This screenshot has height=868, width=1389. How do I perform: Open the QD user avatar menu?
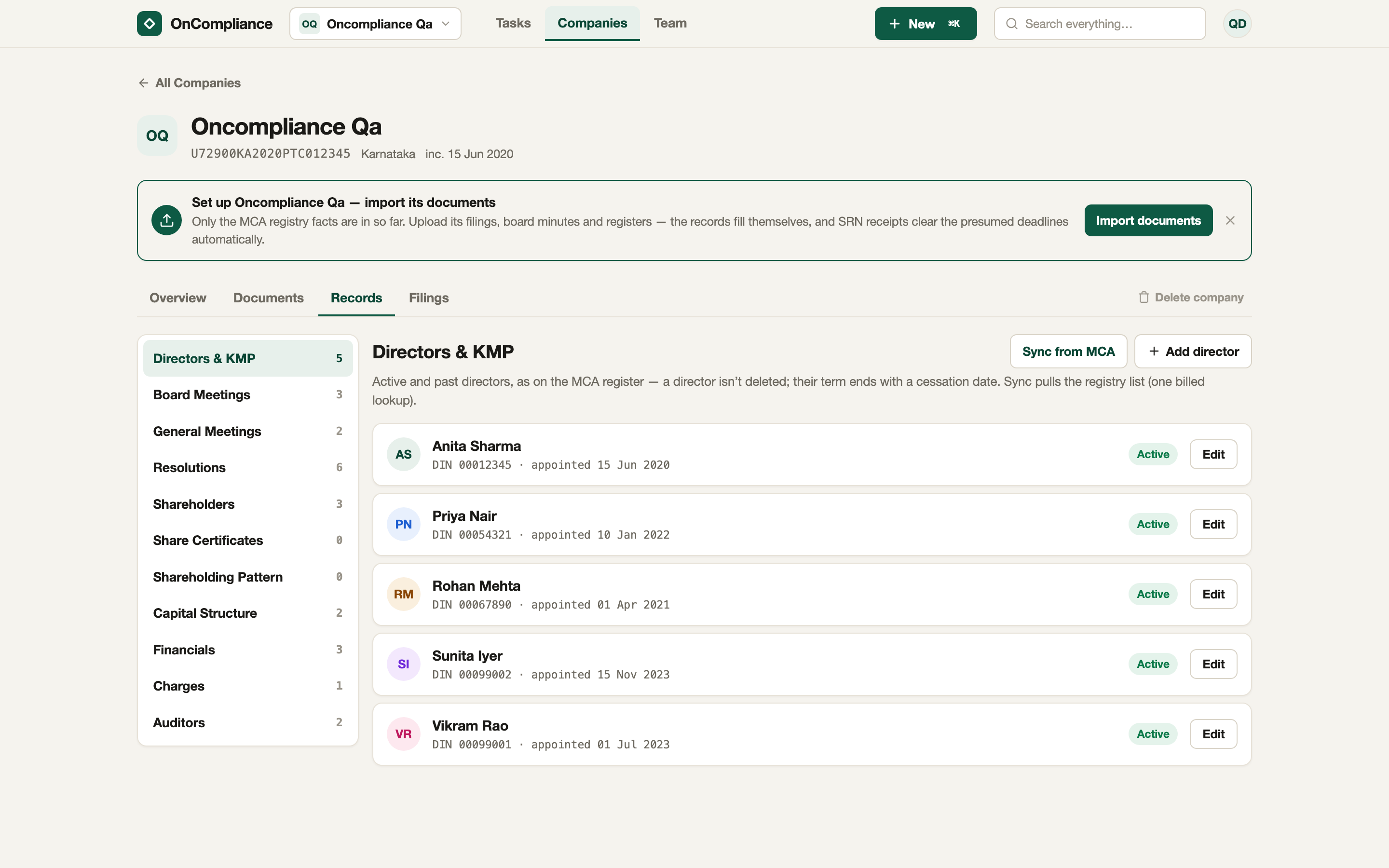[1237, 24]
